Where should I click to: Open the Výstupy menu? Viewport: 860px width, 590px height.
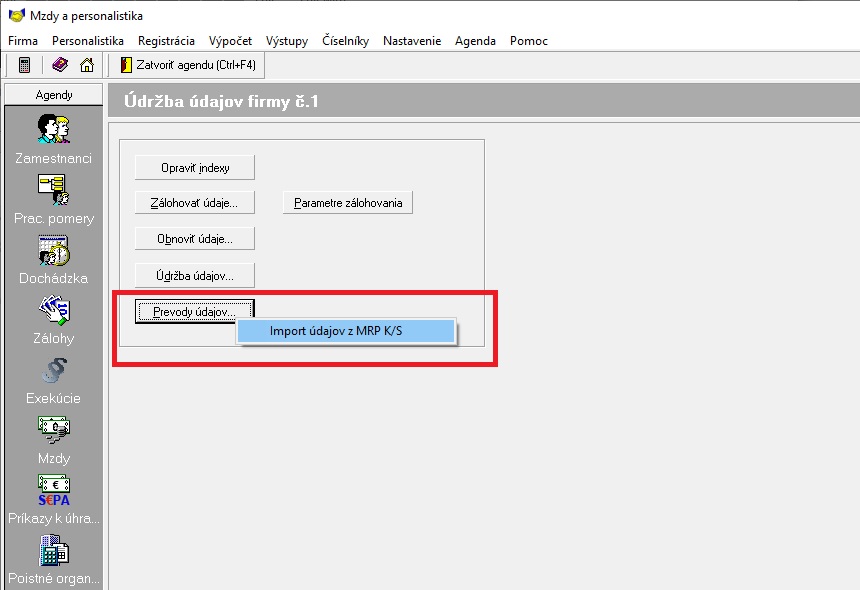point(287,41)
